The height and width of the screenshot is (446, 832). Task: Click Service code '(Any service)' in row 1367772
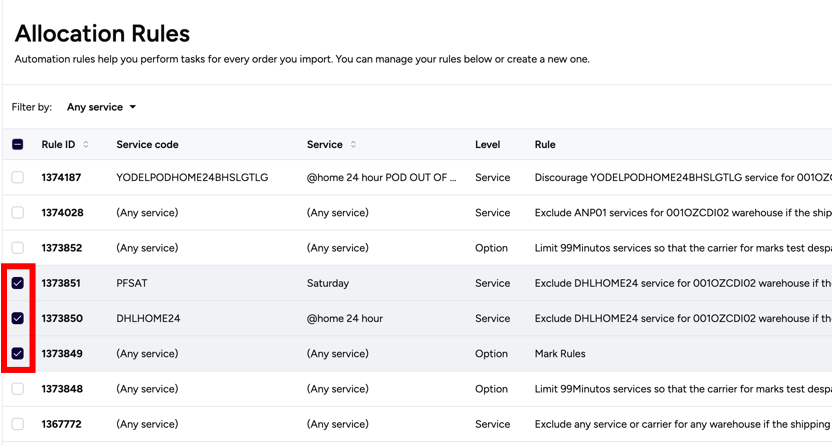coord(147,424)
